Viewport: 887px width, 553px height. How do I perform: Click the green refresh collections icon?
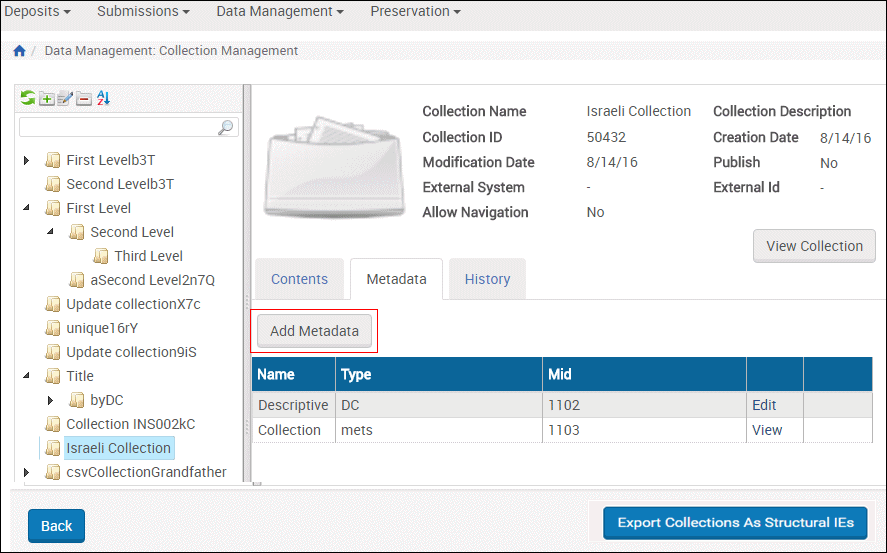pyautogui.click(x=28, y=98)
